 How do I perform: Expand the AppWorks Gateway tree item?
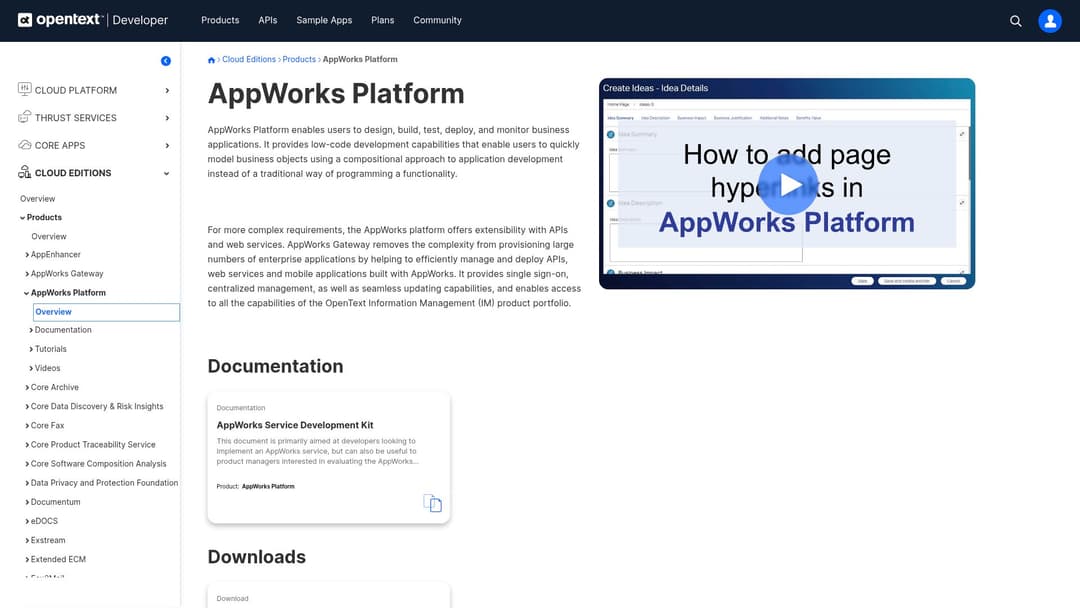click(x=27, y=274)
